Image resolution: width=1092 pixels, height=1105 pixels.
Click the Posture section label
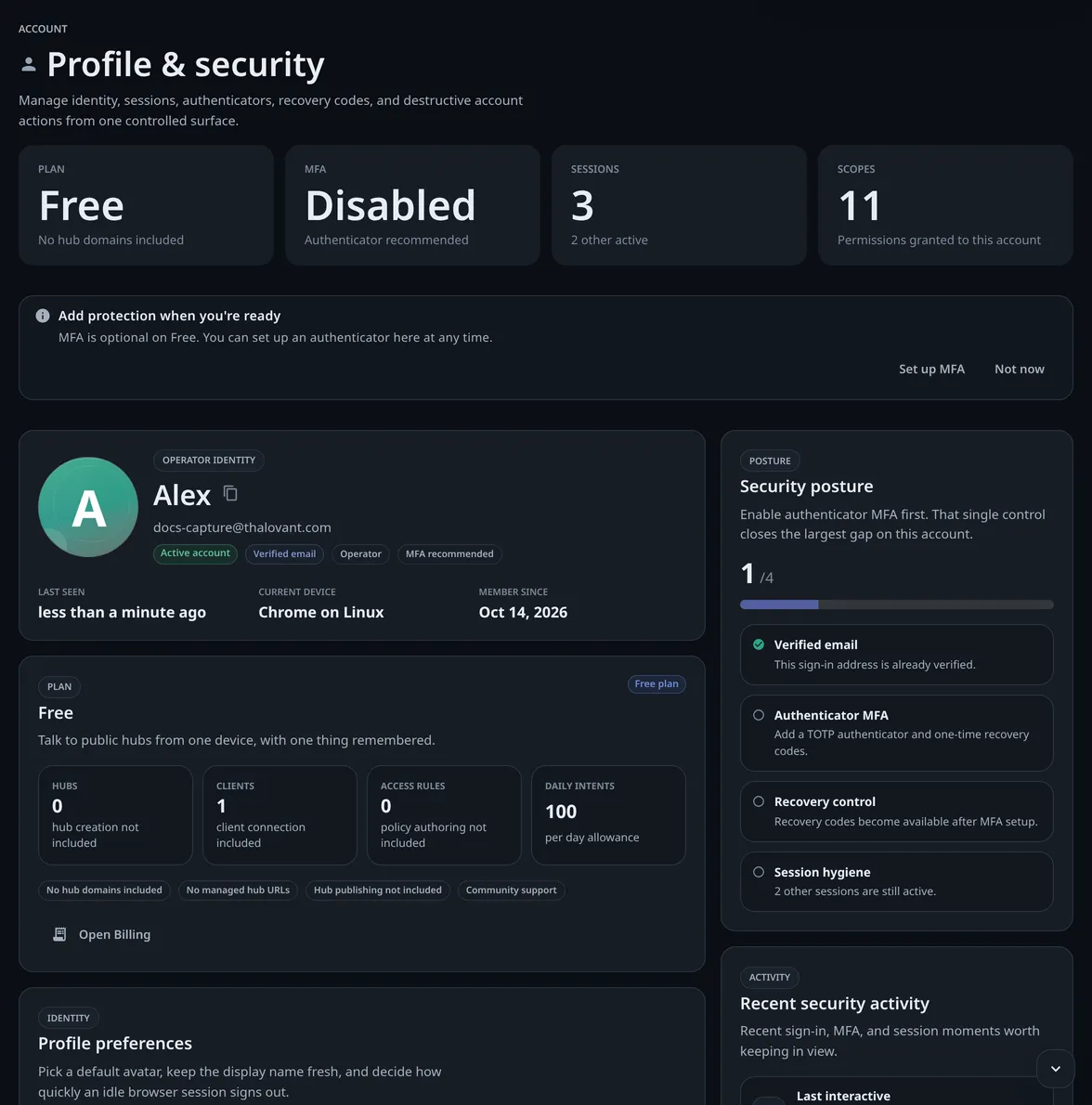[x=770, y=461]
